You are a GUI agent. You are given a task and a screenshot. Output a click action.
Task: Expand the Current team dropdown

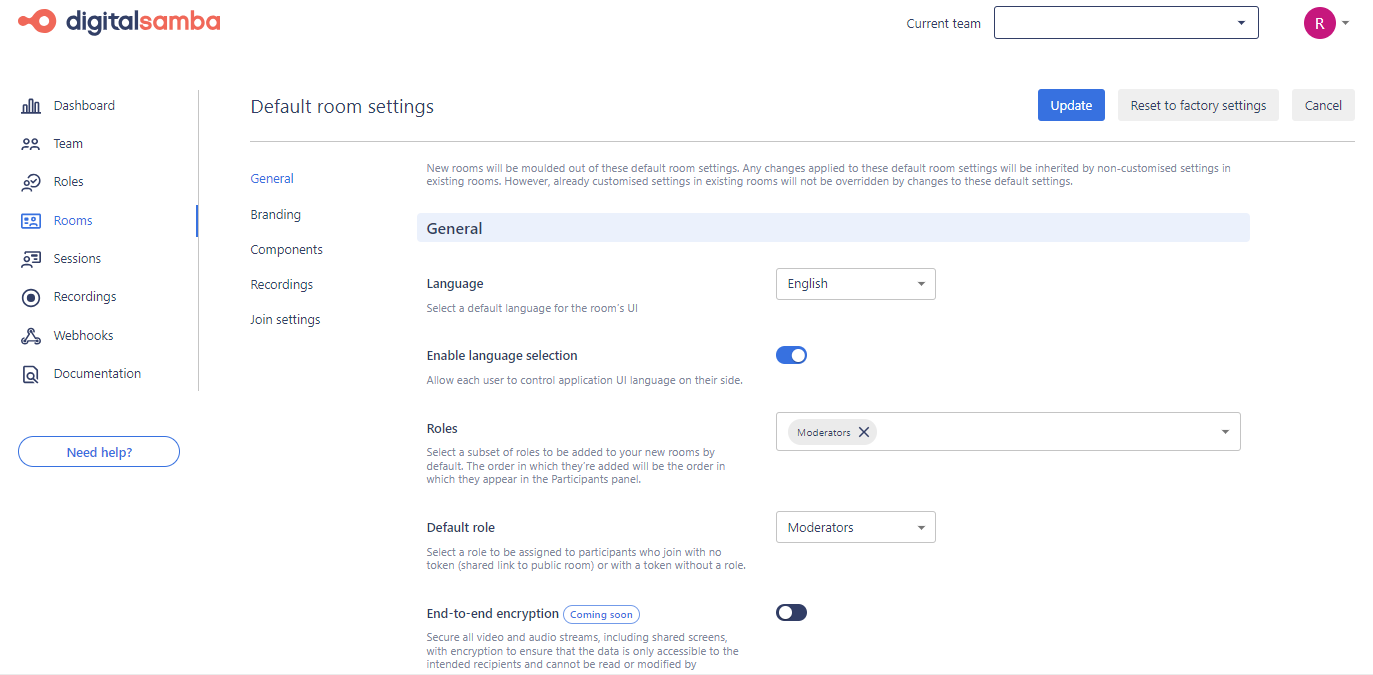(1125, 23)
